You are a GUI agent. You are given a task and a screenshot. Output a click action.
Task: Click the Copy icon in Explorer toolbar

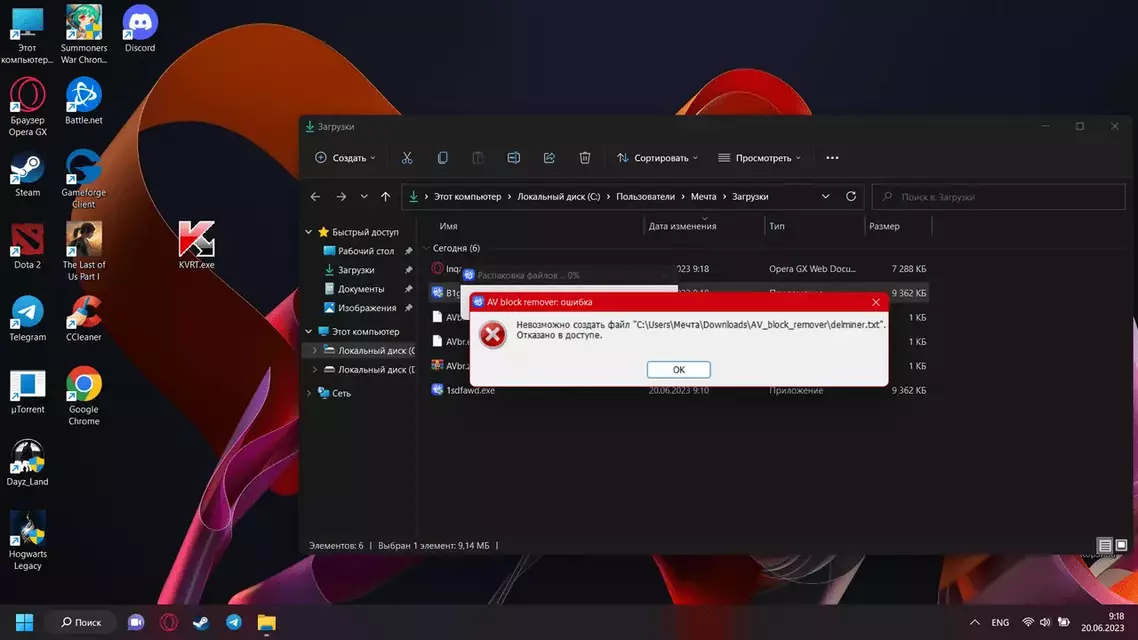pyautogui.click(x=443, y=157)
